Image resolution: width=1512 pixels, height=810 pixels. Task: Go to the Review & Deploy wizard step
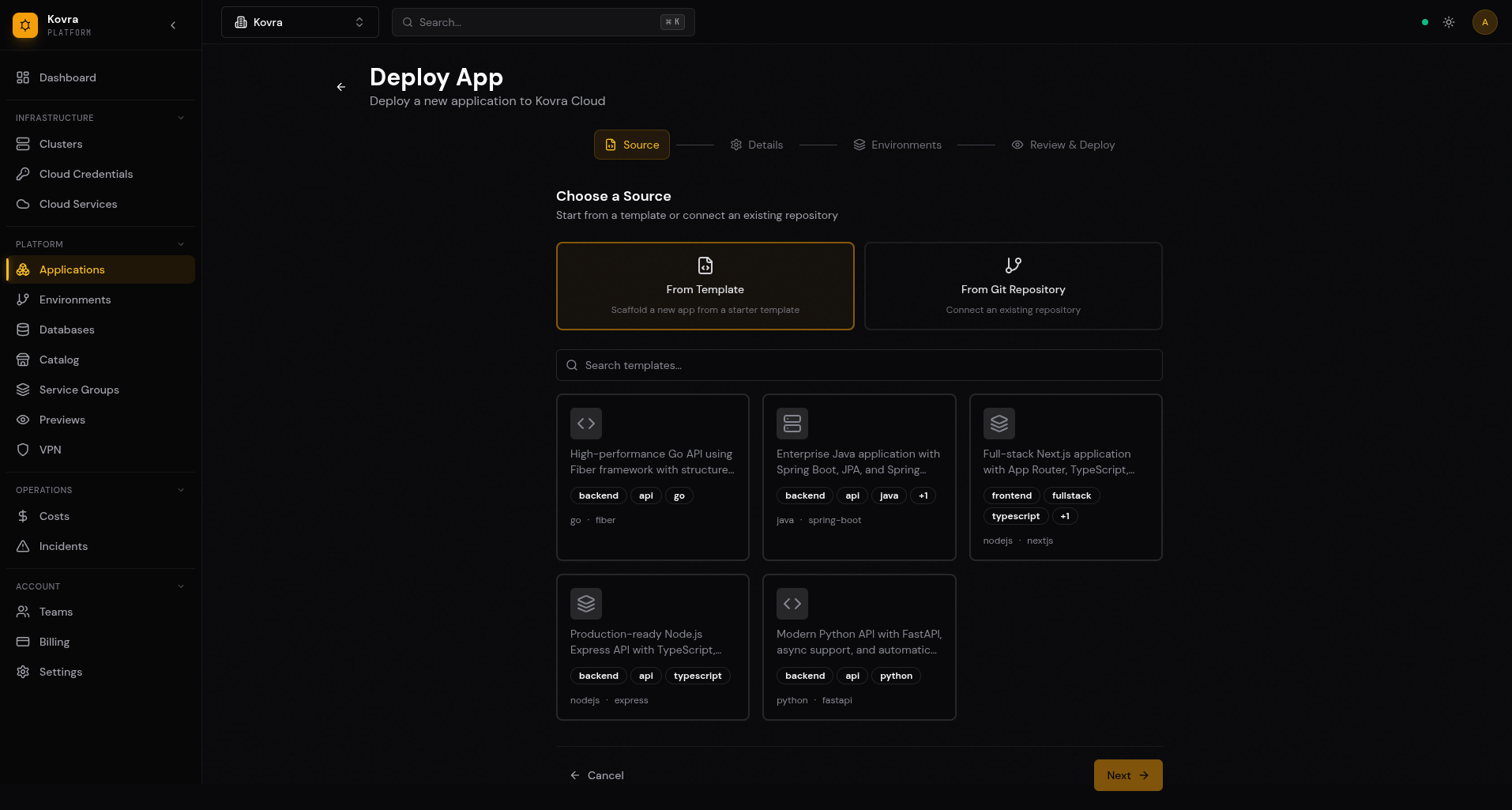point(1063,145)
